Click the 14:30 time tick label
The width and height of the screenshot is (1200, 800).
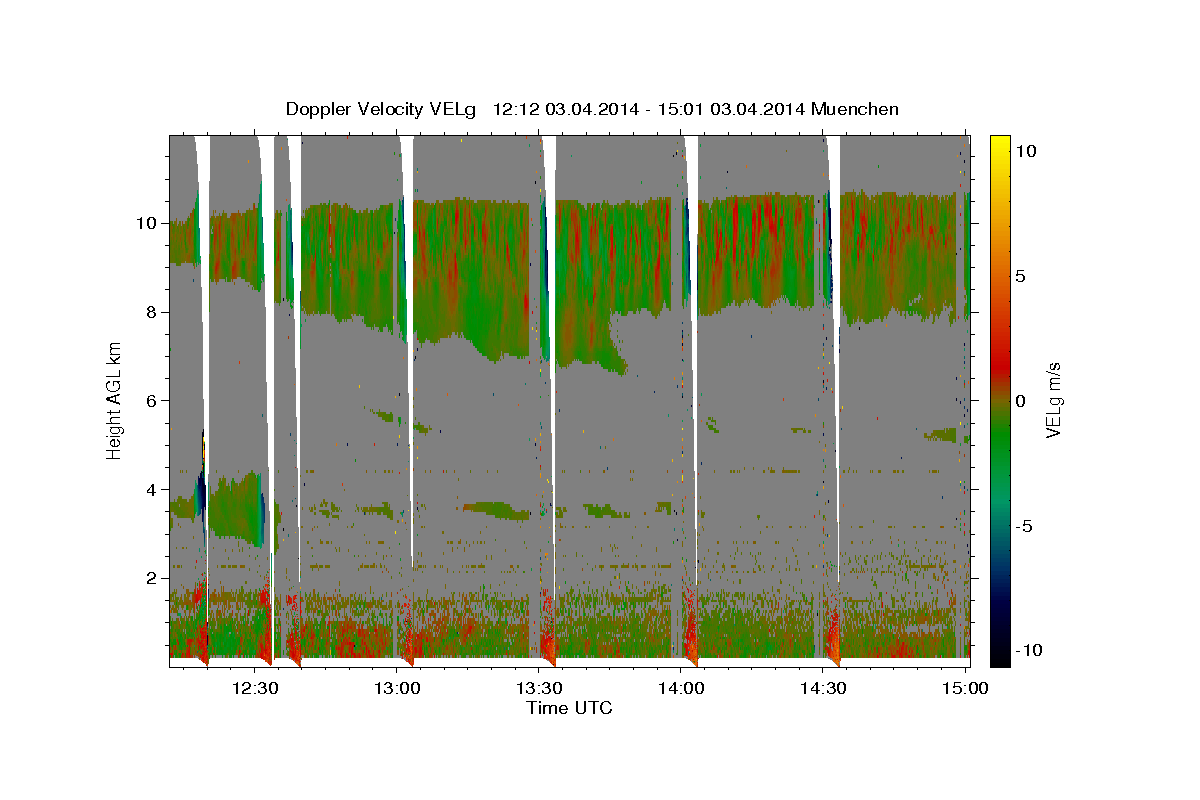point(823,688)
